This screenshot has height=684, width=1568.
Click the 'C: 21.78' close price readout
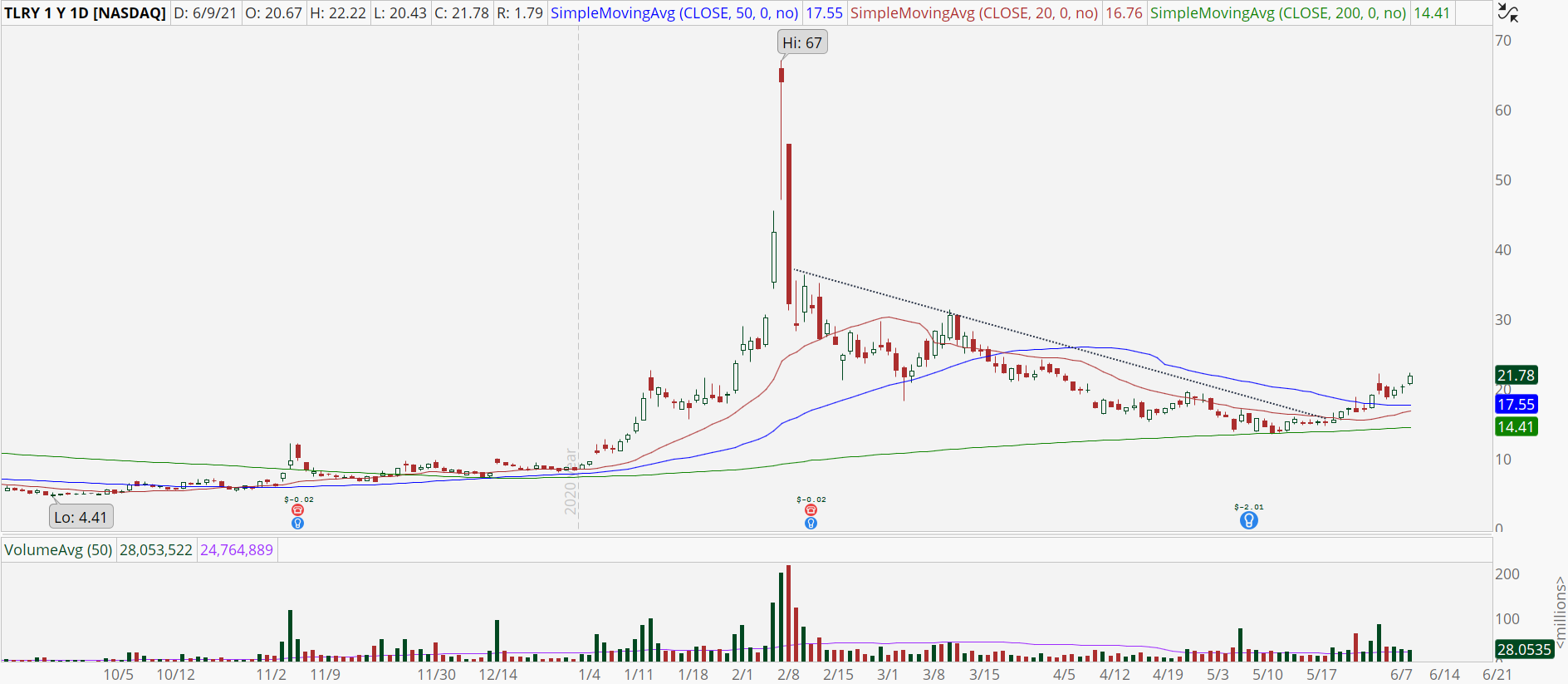(x=462, y=13)
